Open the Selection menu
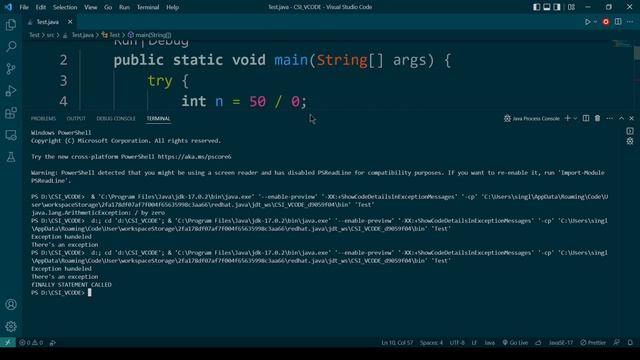Image resolution: width=640 pixels, height=360 pixels. (x=65, y=7)
